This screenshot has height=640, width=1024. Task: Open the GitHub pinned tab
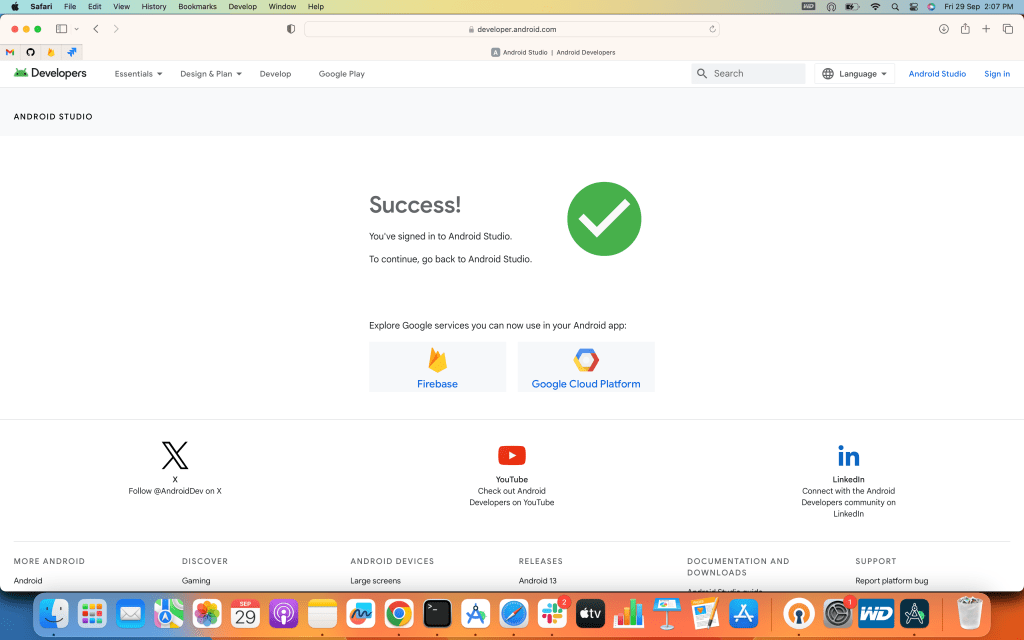pyautogui.click(x=30, y=52)
